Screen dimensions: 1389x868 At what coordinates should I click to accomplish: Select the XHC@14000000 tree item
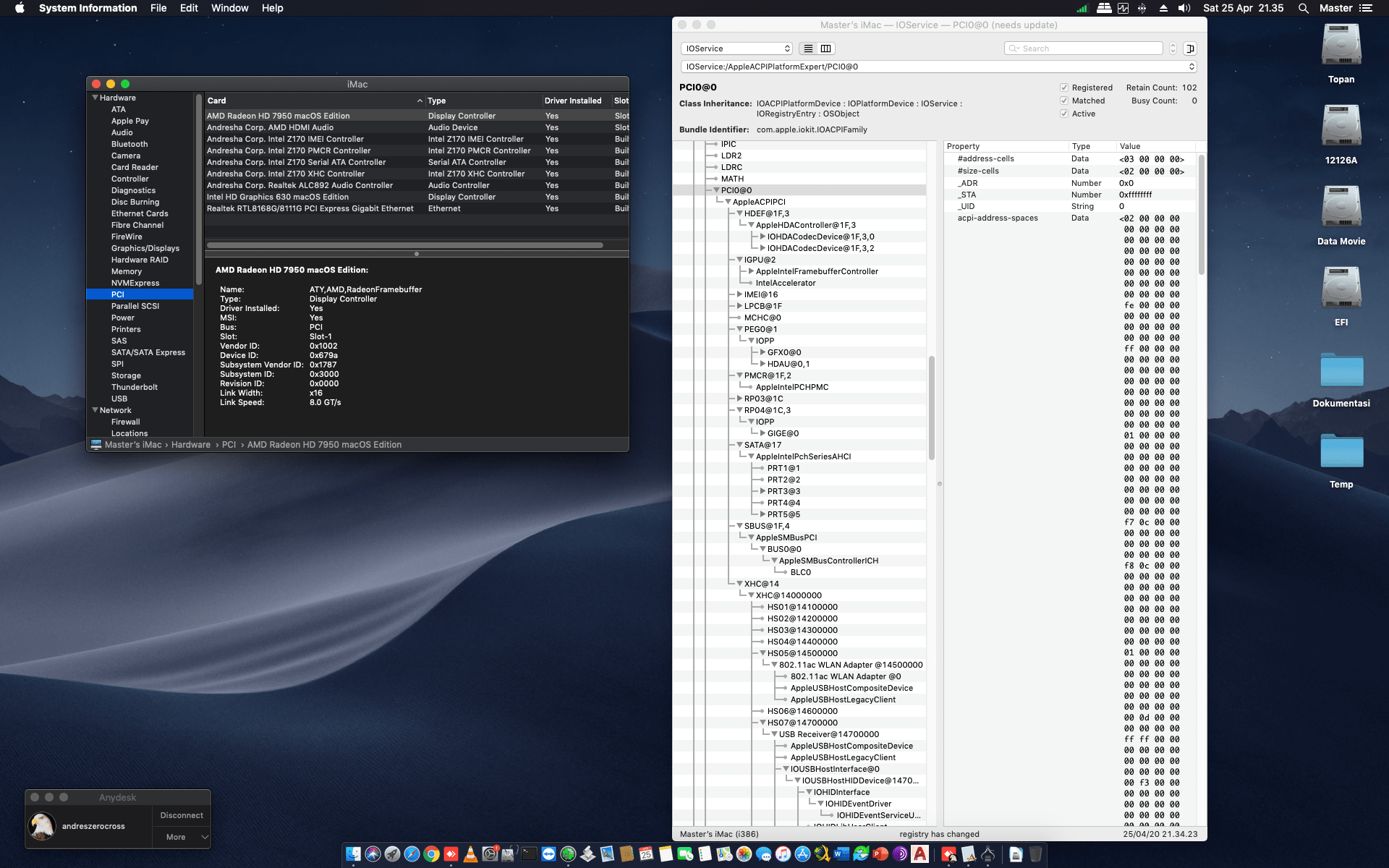click(x=788, y=595)
